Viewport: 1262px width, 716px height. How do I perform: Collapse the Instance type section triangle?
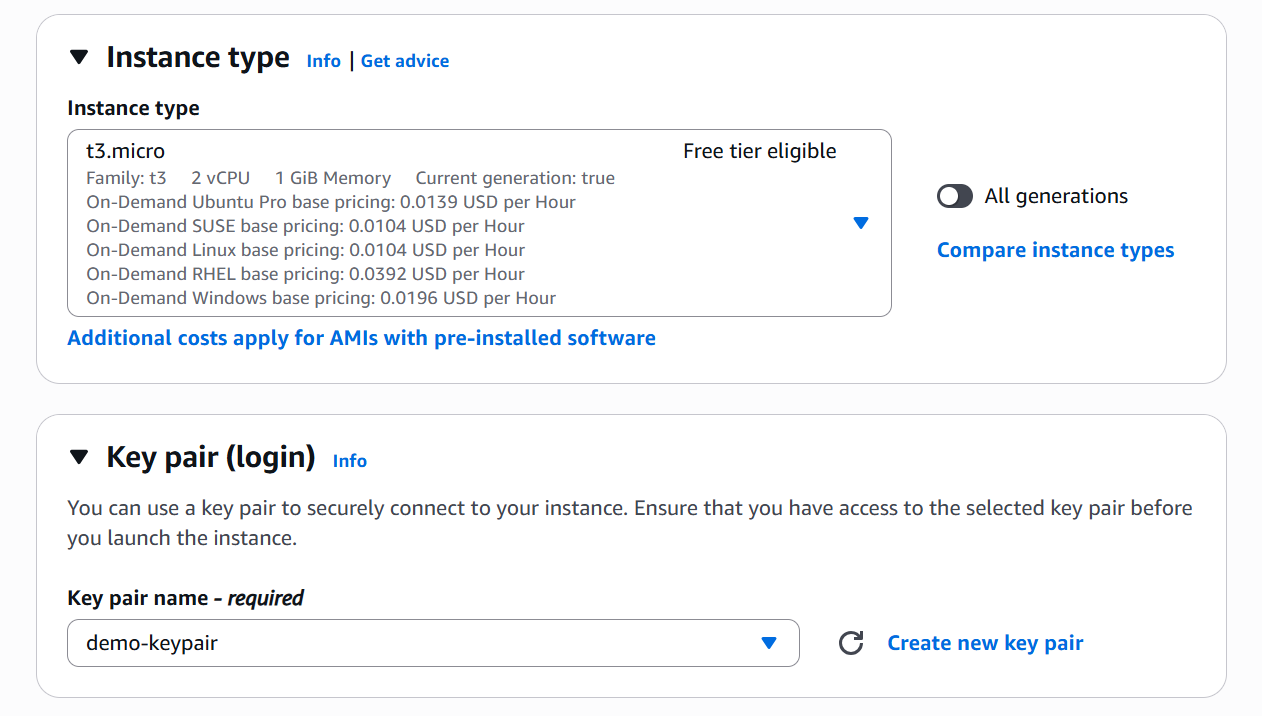point(80,58)
